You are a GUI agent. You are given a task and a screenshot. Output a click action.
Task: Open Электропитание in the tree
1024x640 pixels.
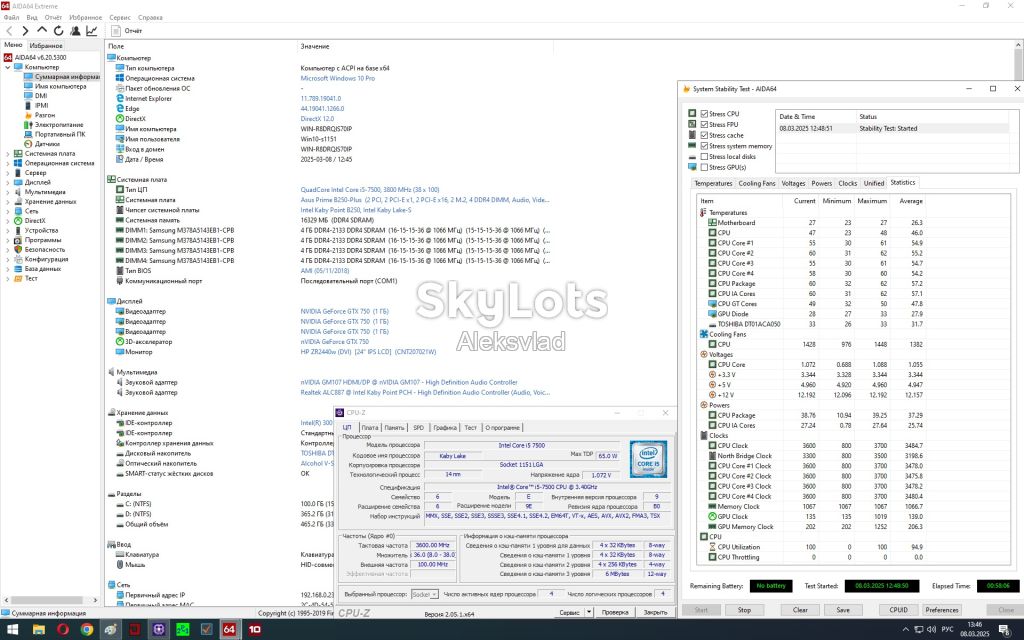(59, 125)
